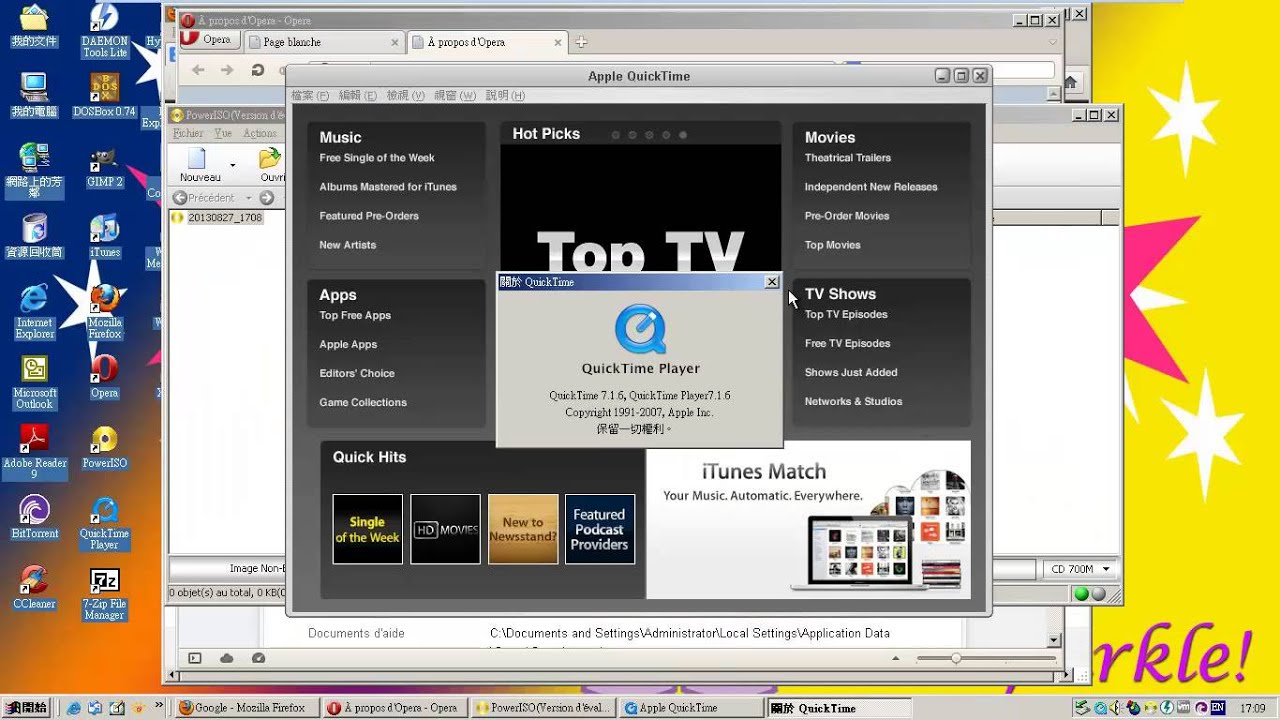The height and width of the screenshot is (720, 1280).
Task: Open the DOSBox 0.74 desktop icon
Action: (104, 95)
